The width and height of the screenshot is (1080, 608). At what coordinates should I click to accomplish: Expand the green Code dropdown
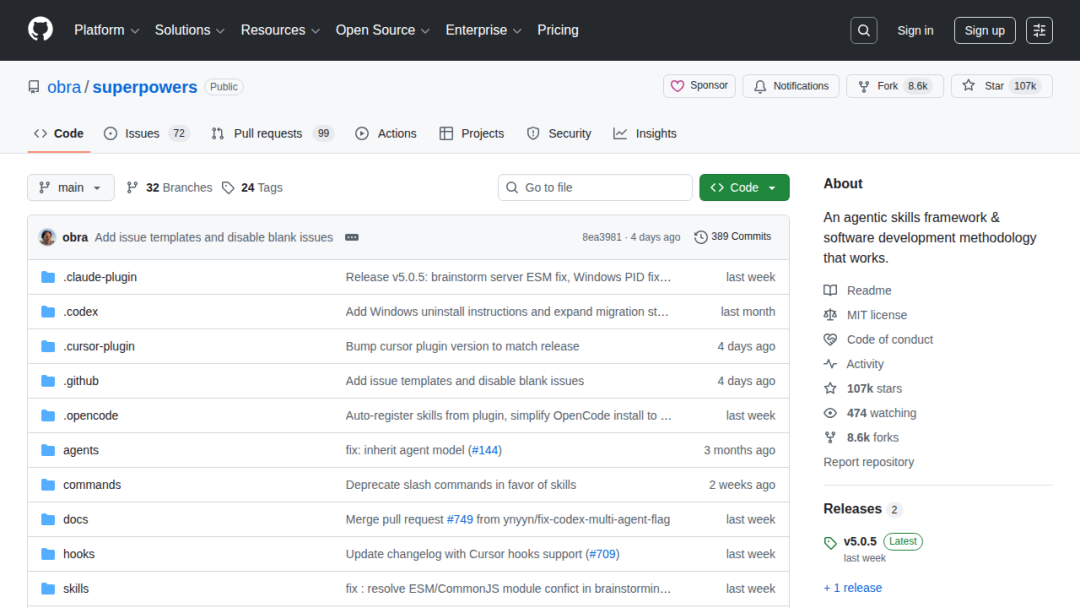(x=744, y=187)
